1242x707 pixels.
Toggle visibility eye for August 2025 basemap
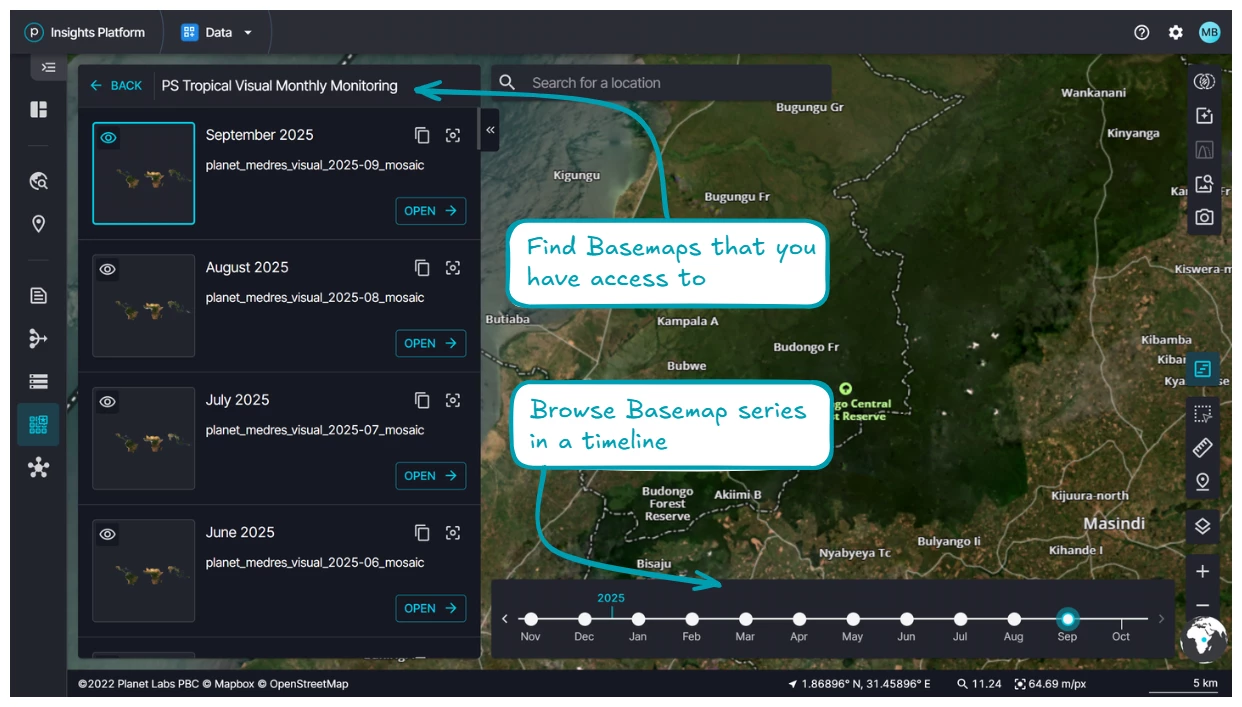[108, 269]
